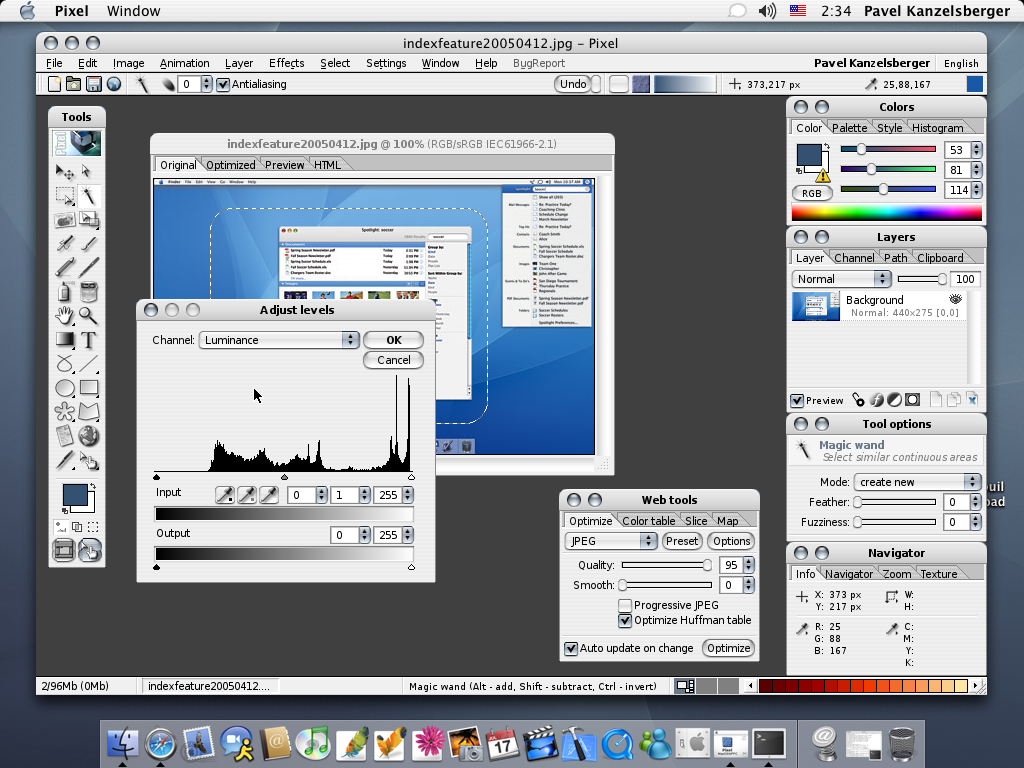The width and height of the screenshot is (1024, 768).
Task: Hide the Background layer via eye icon
Action: click(x=955, y=299)
